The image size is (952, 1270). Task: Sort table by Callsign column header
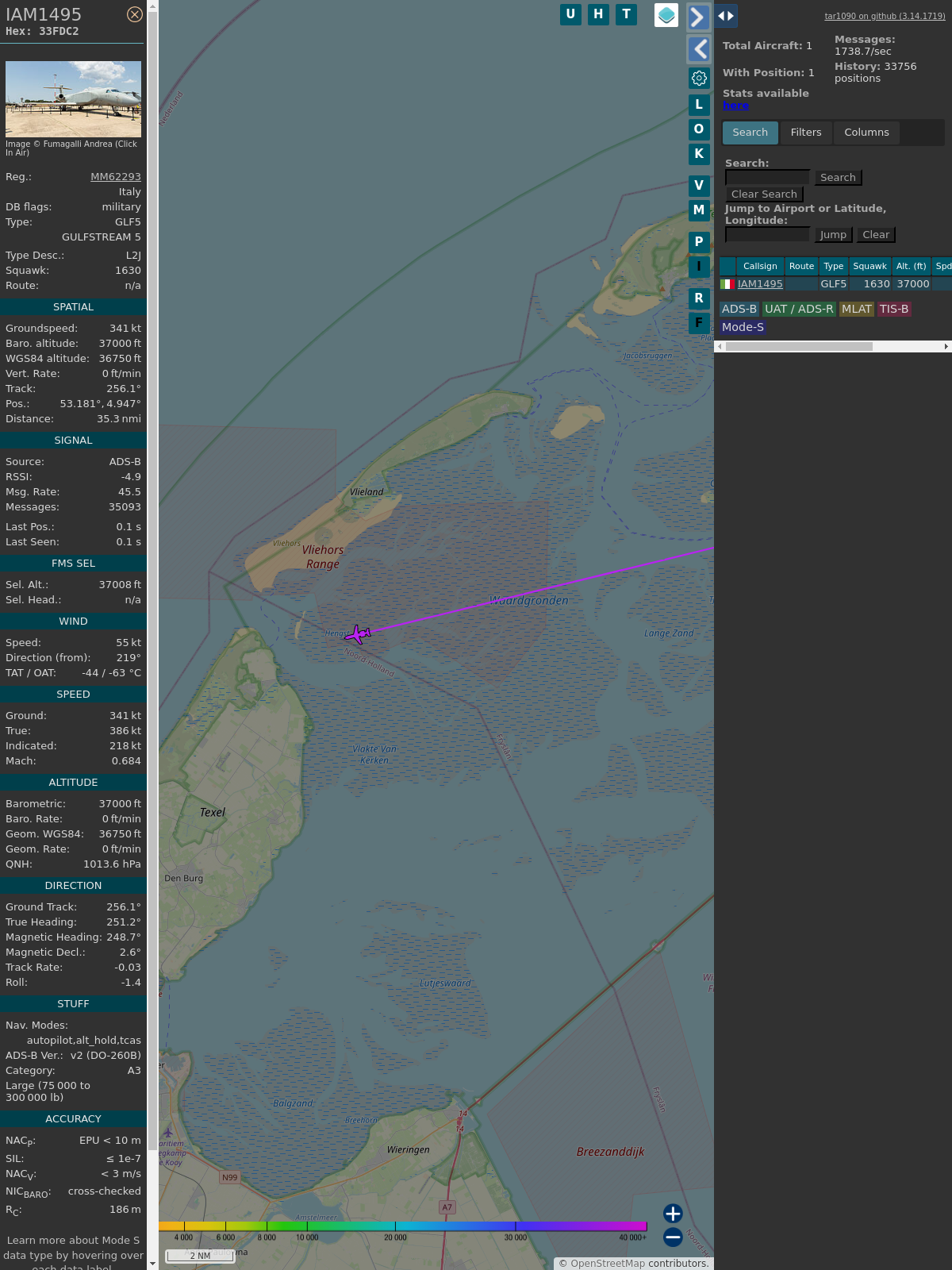(x=760, y=266)
